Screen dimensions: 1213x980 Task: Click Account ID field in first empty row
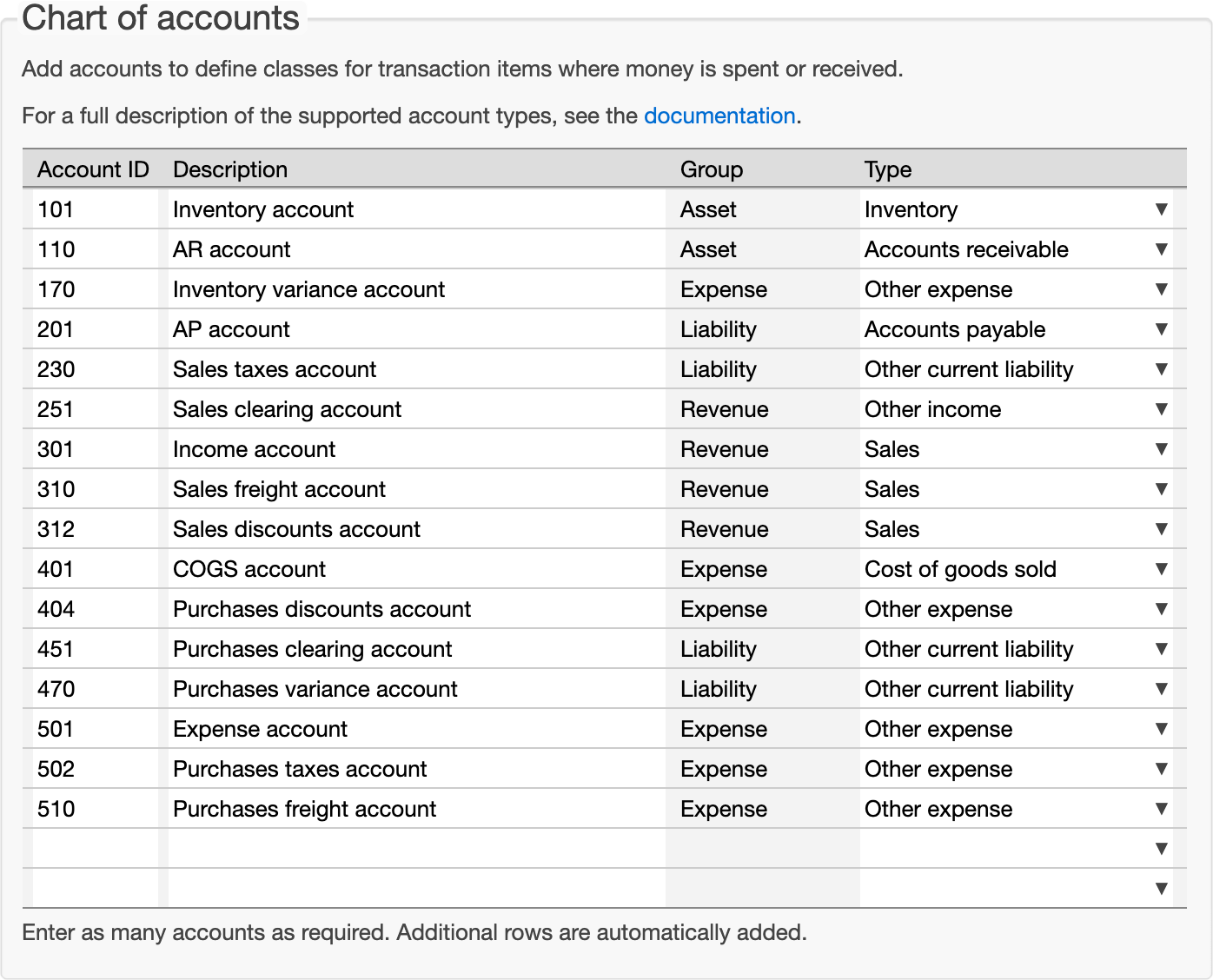[x=95, y=849]
